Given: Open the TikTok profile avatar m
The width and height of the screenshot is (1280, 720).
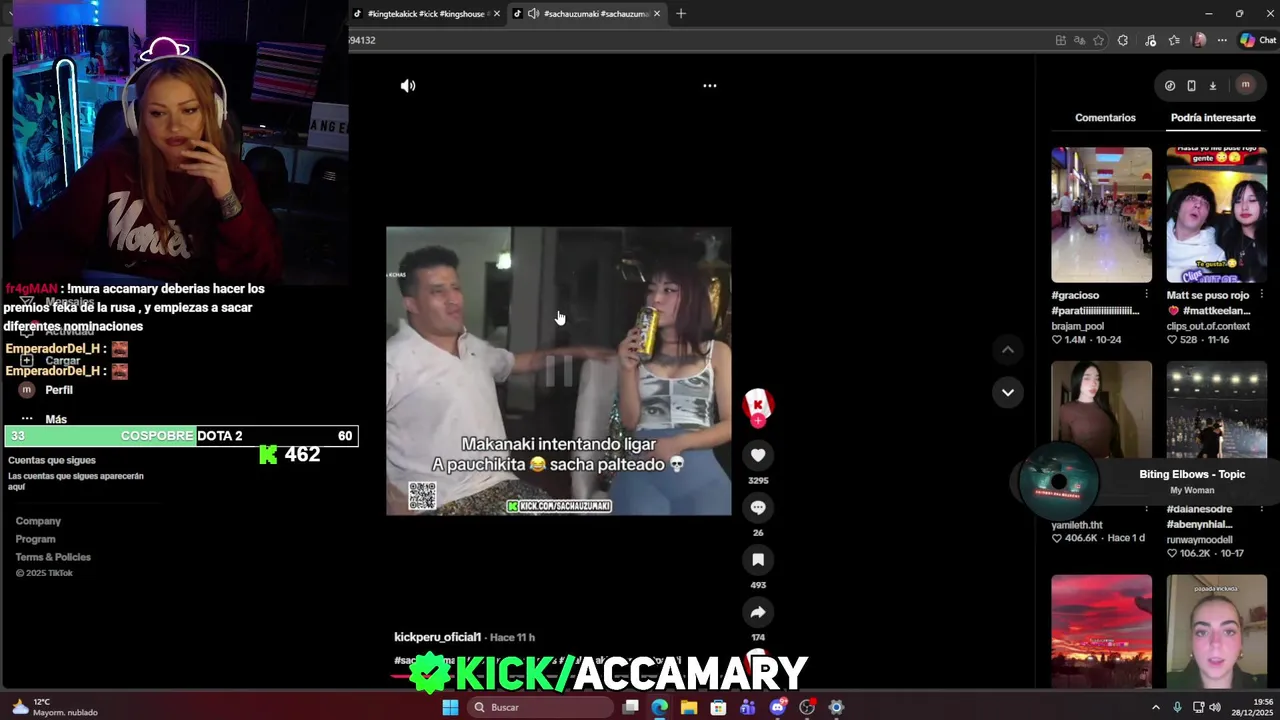Looking at the screenshot, I should click(x=1245, y=85).
